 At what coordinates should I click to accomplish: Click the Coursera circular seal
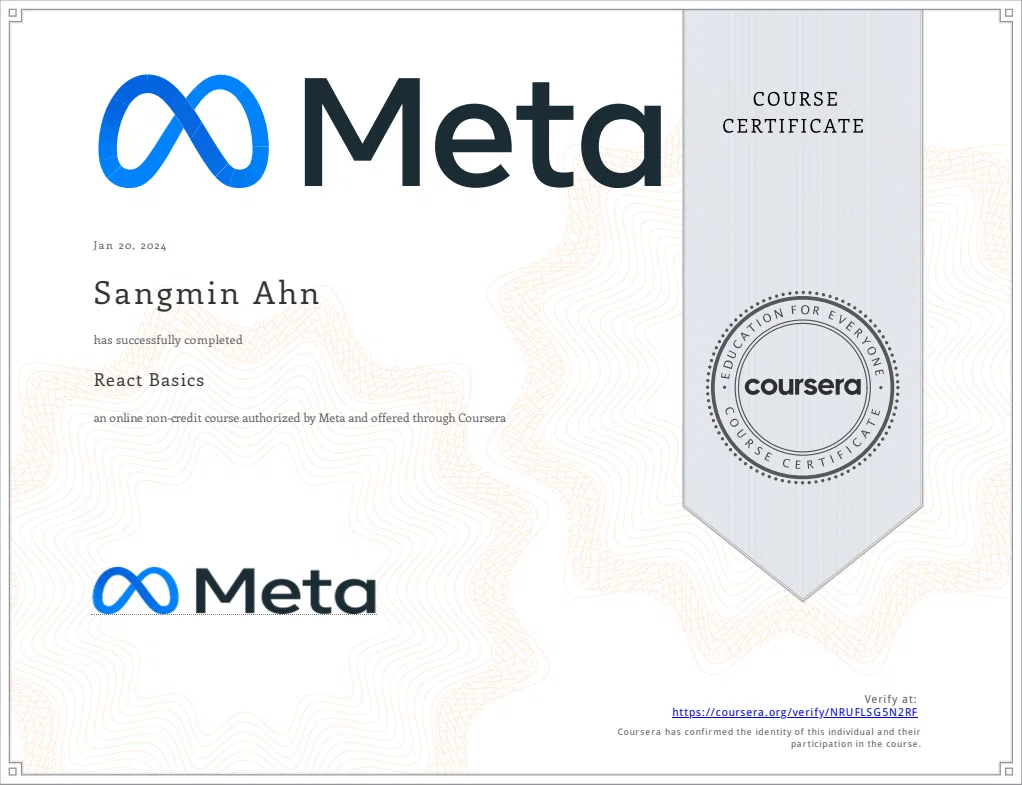coord(803,387)
